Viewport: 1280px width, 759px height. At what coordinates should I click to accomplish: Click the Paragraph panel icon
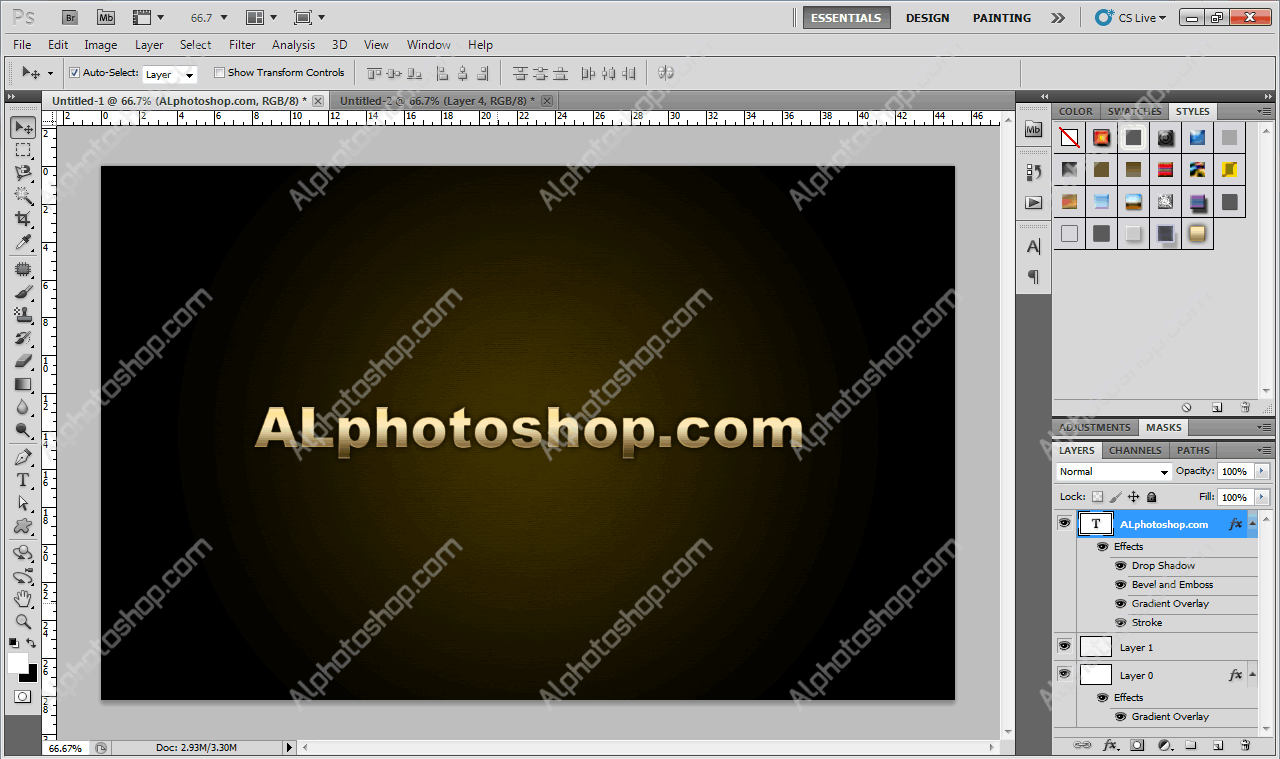(x=1034, y=277)
